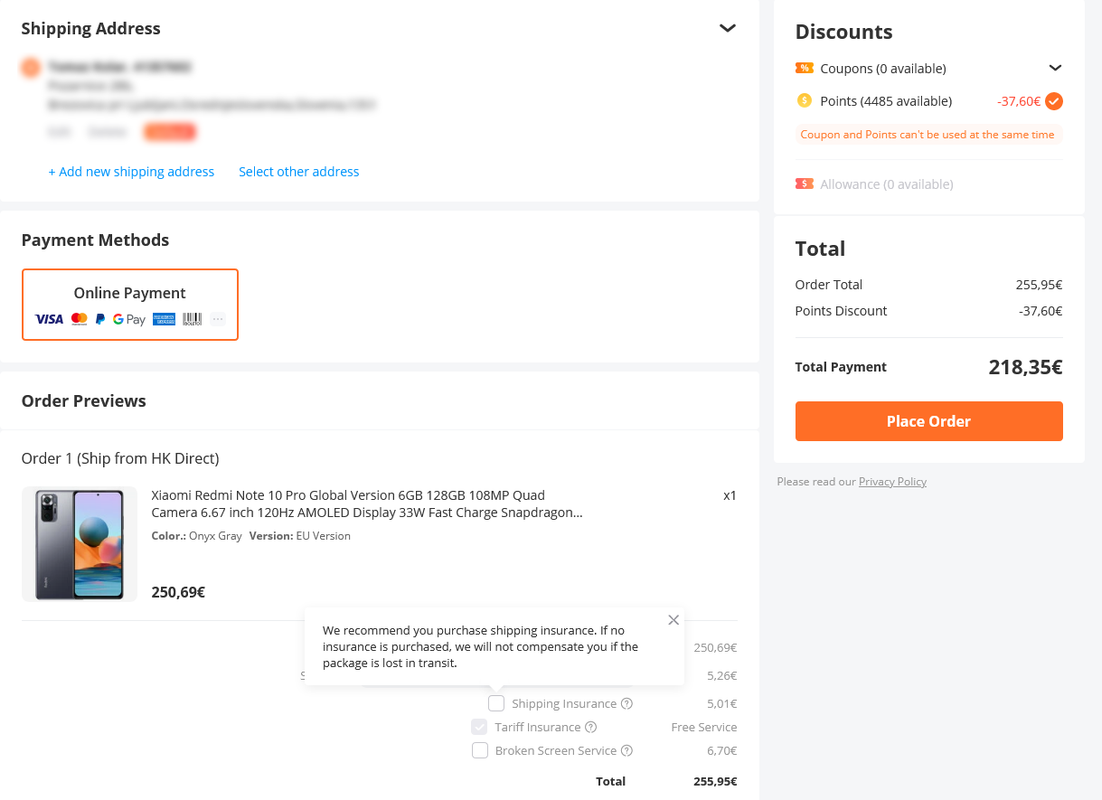1102x800 pixels.
Task: Collapse the Shipping Address section chevron
Action: [x=727, y=28]
